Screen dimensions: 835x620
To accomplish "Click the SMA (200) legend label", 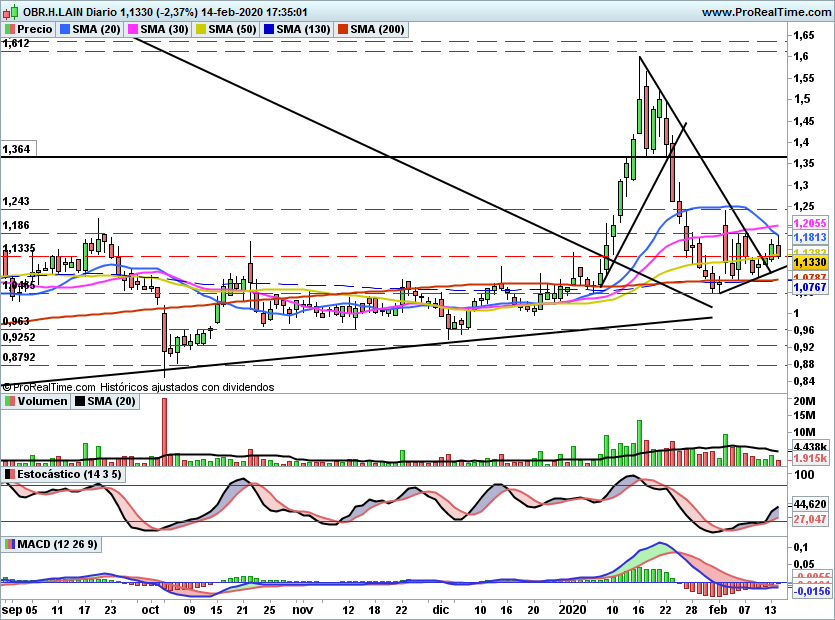I will [x=377, y=29].
